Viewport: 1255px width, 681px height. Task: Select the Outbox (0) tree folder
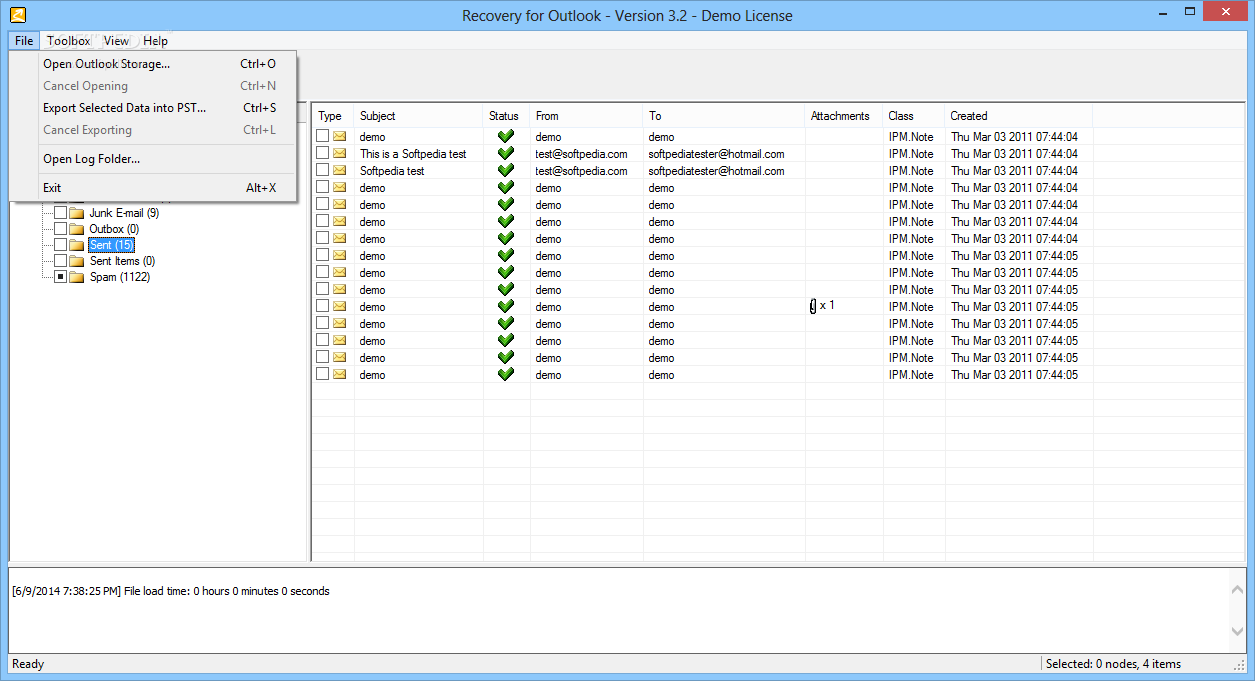114,229
